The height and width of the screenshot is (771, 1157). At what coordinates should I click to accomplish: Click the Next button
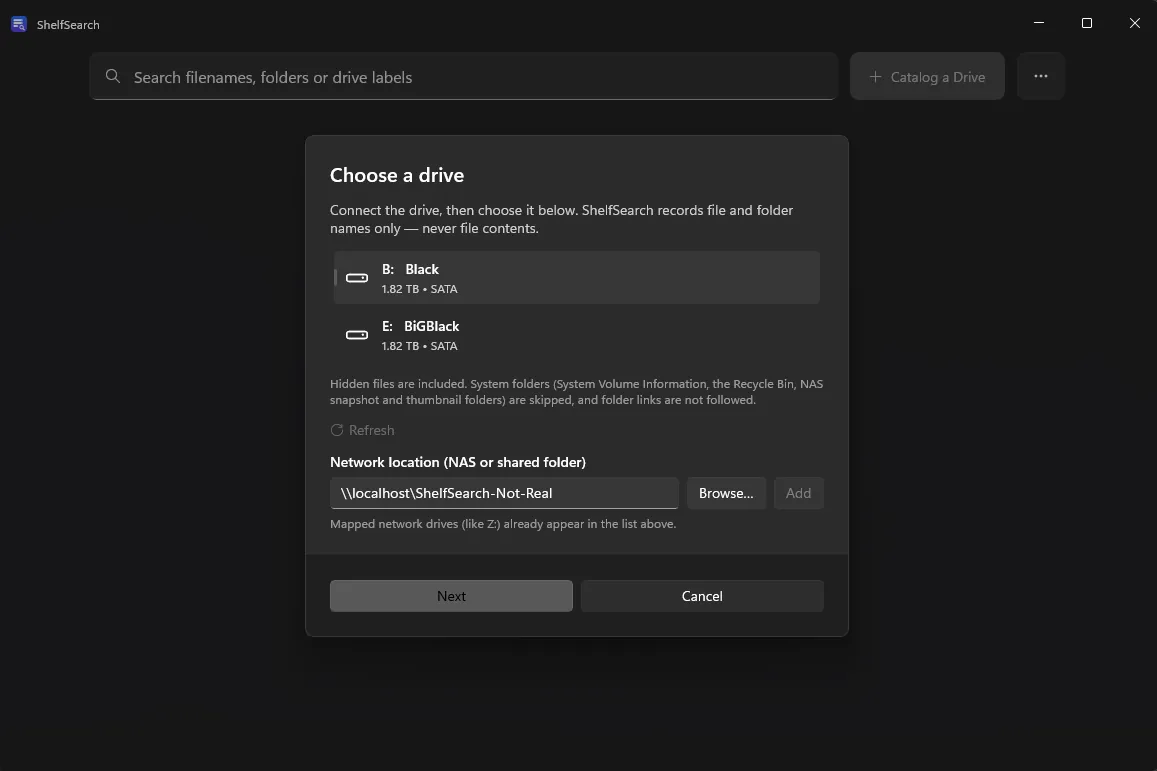point(451,596)
